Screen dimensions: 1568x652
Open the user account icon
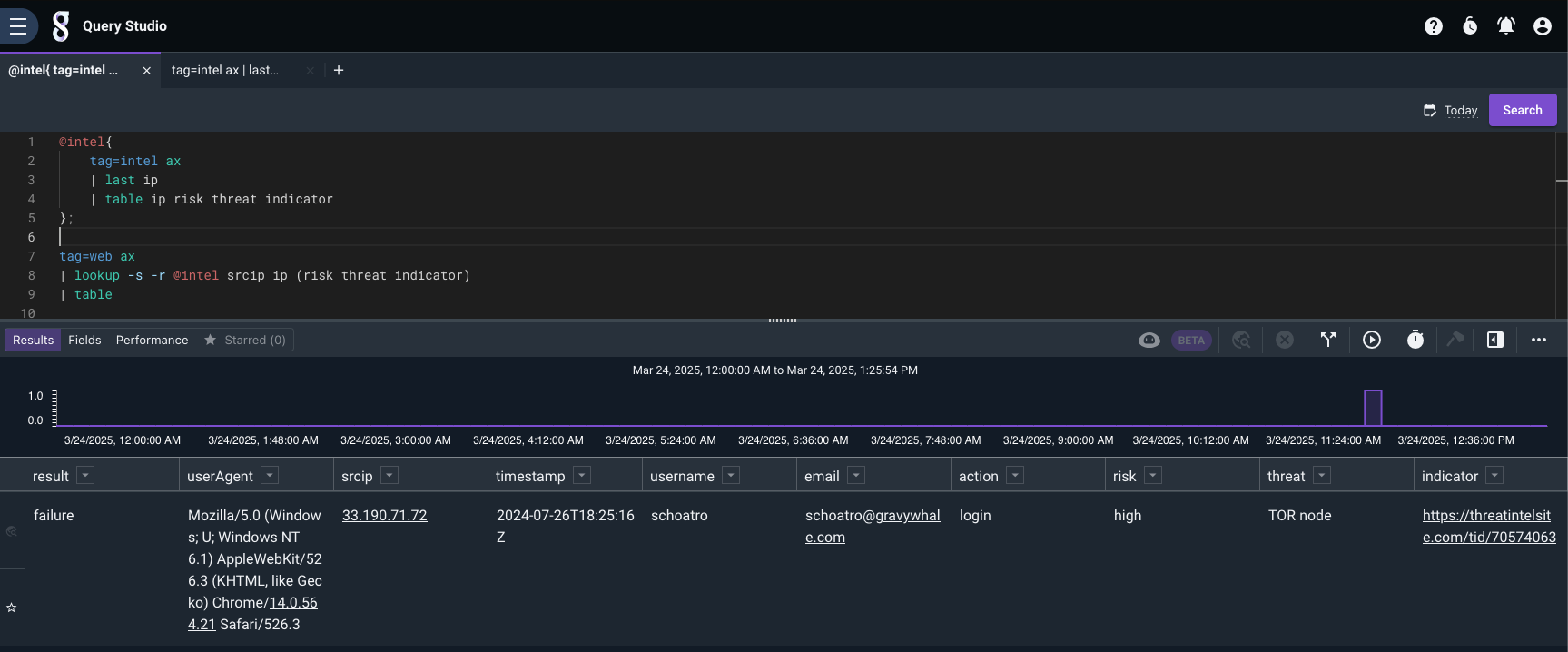coord(1542,26)
